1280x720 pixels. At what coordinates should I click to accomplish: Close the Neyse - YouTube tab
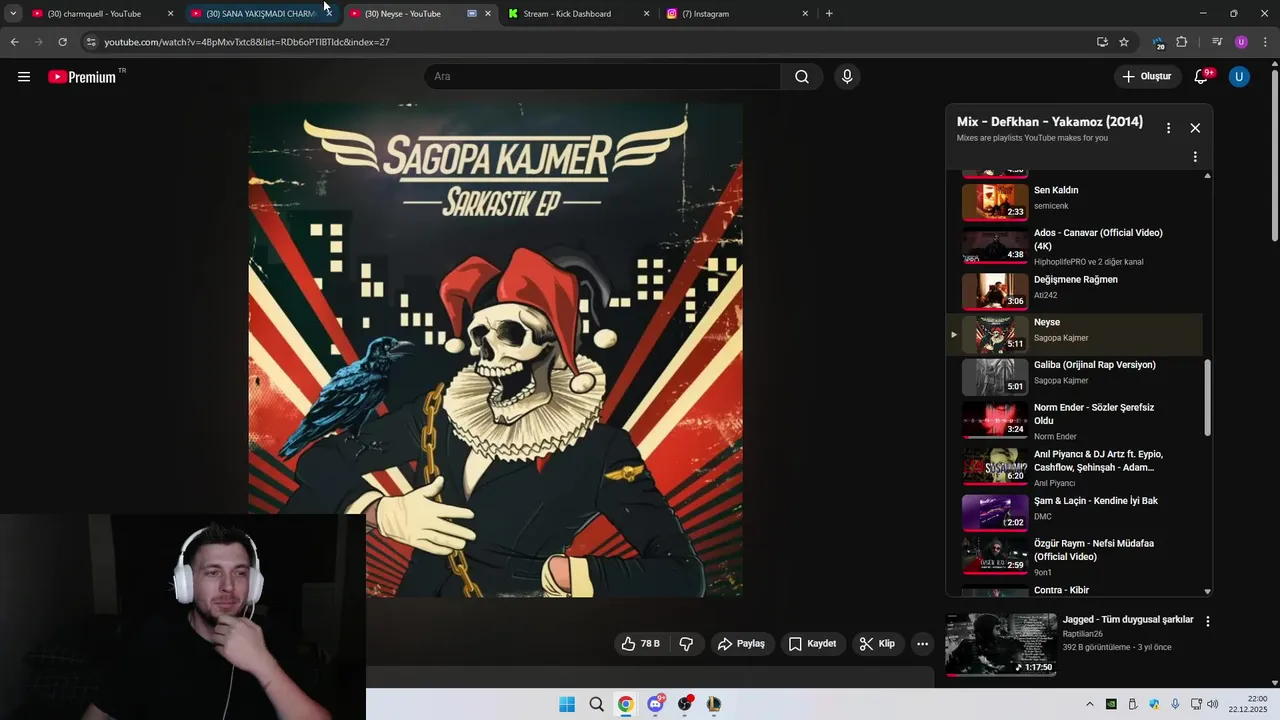point(488,14)
